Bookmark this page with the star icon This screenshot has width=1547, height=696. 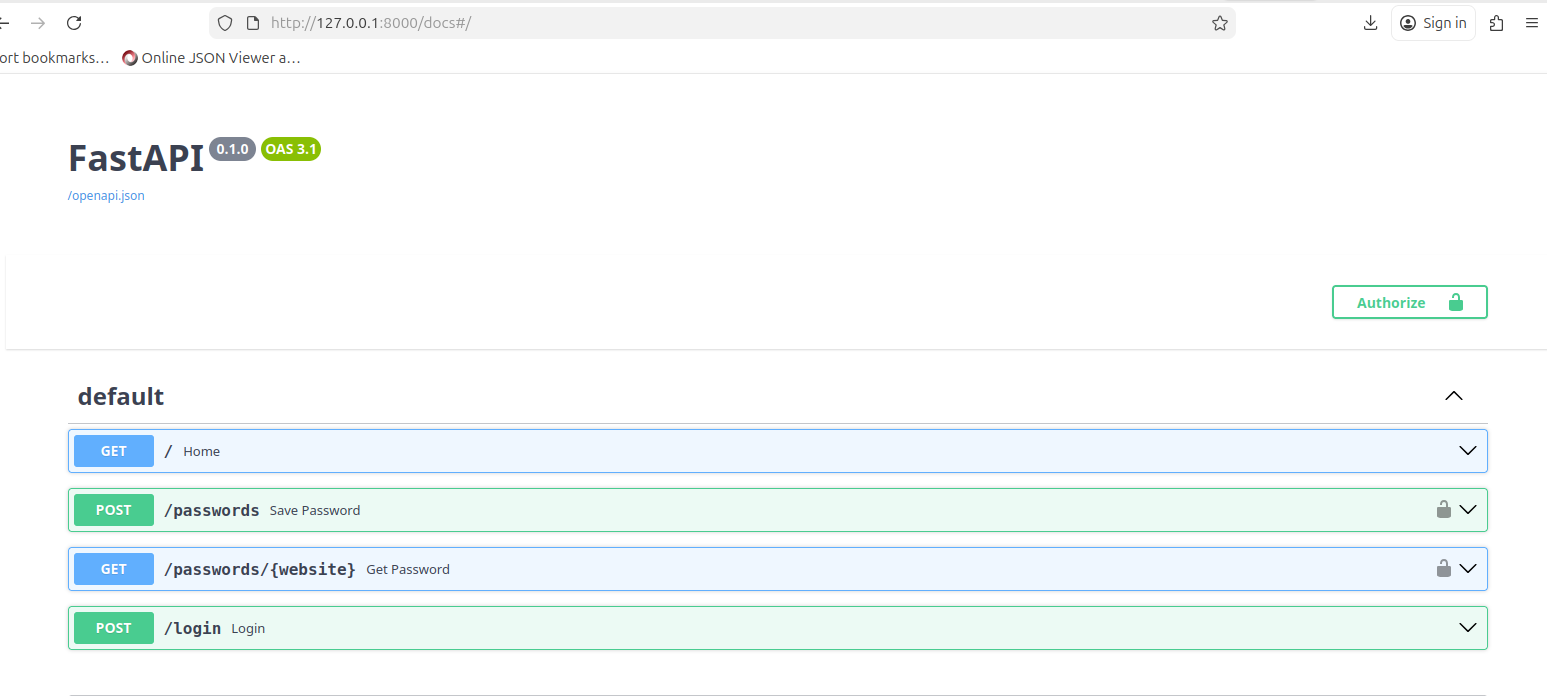pyautogui.click(x=1219, y=23)
